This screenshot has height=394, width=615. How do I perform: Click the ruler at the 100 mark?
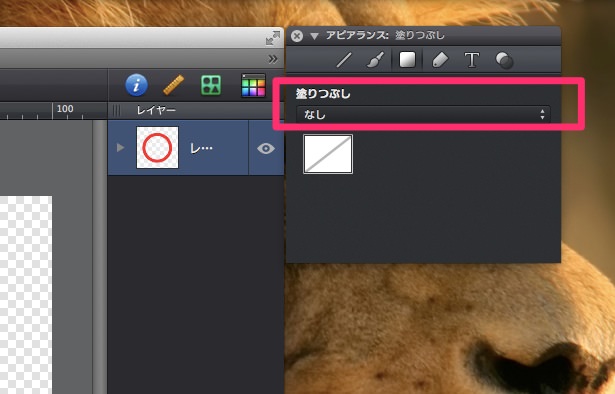[65, 109]
